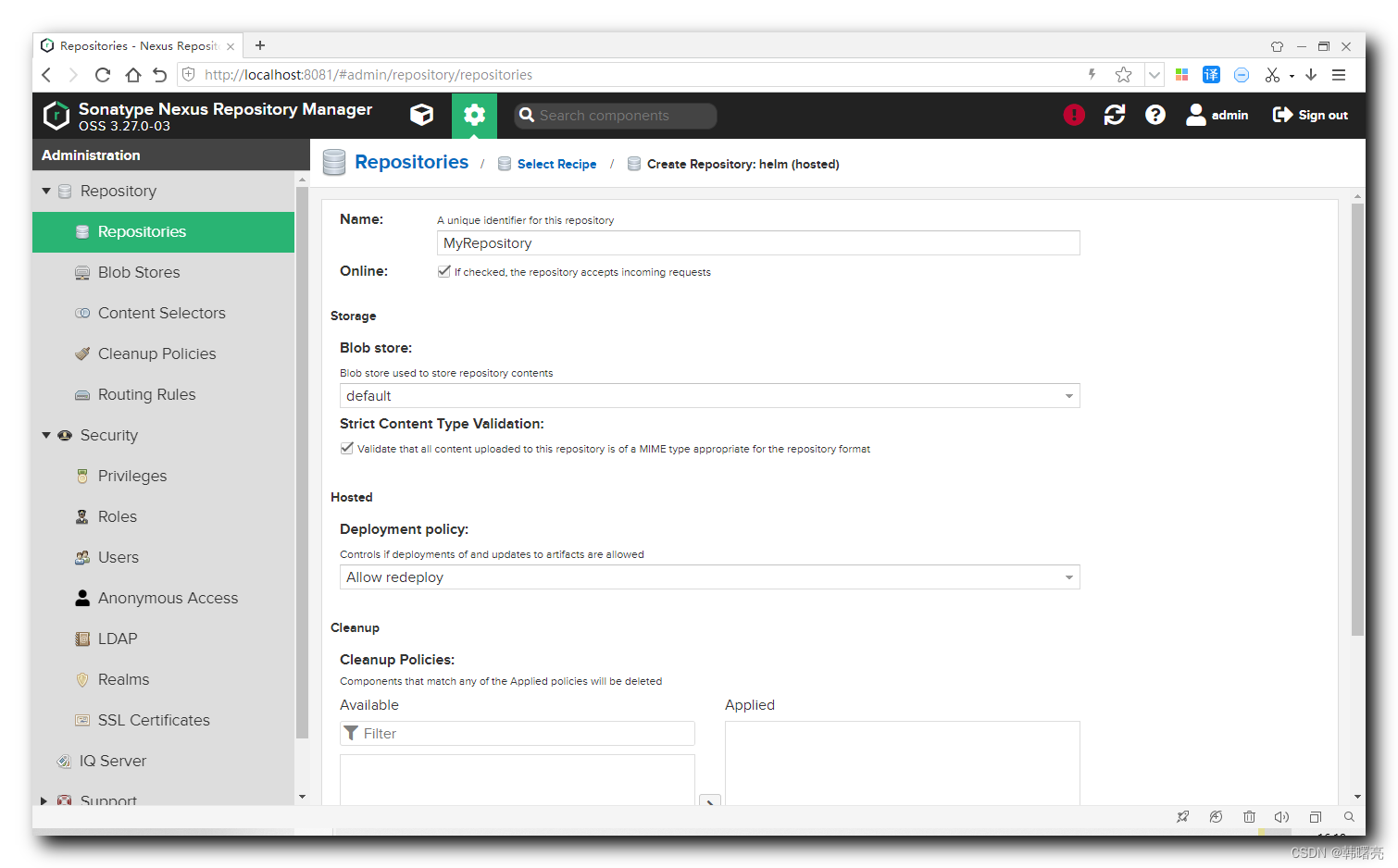The height and width of the screenshot is (868, 1398).
Task: Open Realms in the sidebar
Action: pos(163,680)
